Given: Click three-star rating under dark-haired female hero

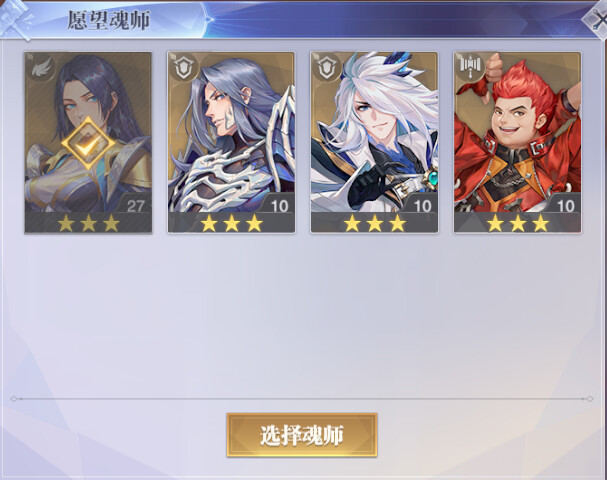Looking at the screenshot, I should (x=88, y=223).
